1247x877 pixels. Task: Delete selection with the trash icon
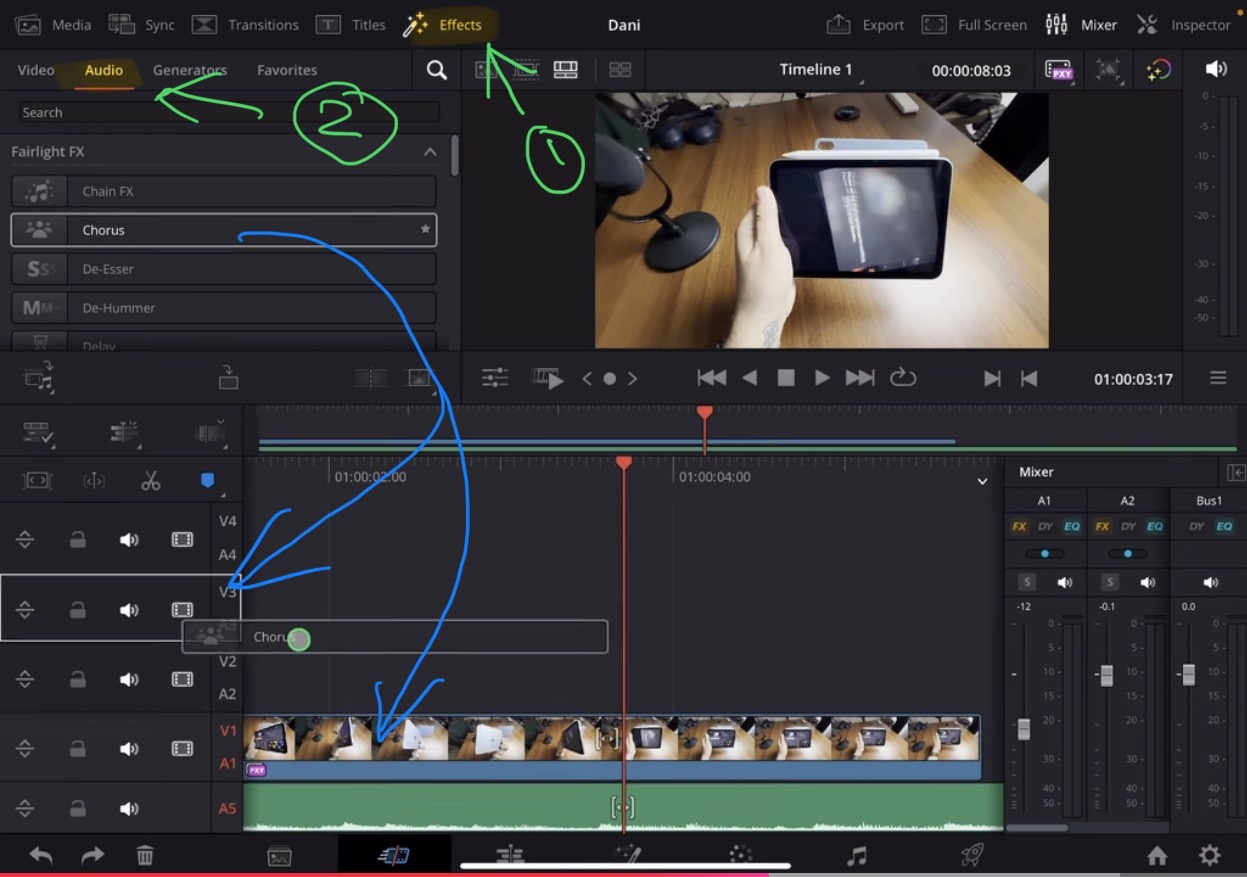point(145,855)
